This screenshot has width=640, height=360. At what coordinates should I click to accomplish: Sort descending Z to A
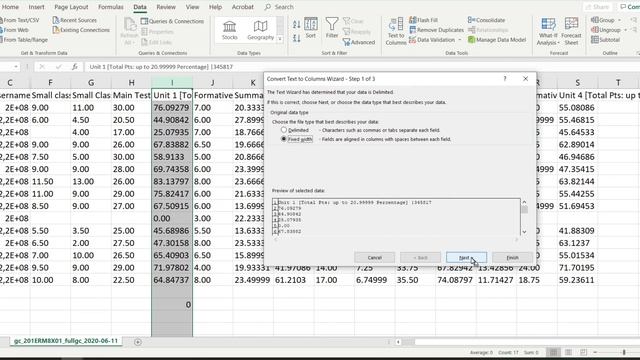pyautogui.click(x=297, y=38)
